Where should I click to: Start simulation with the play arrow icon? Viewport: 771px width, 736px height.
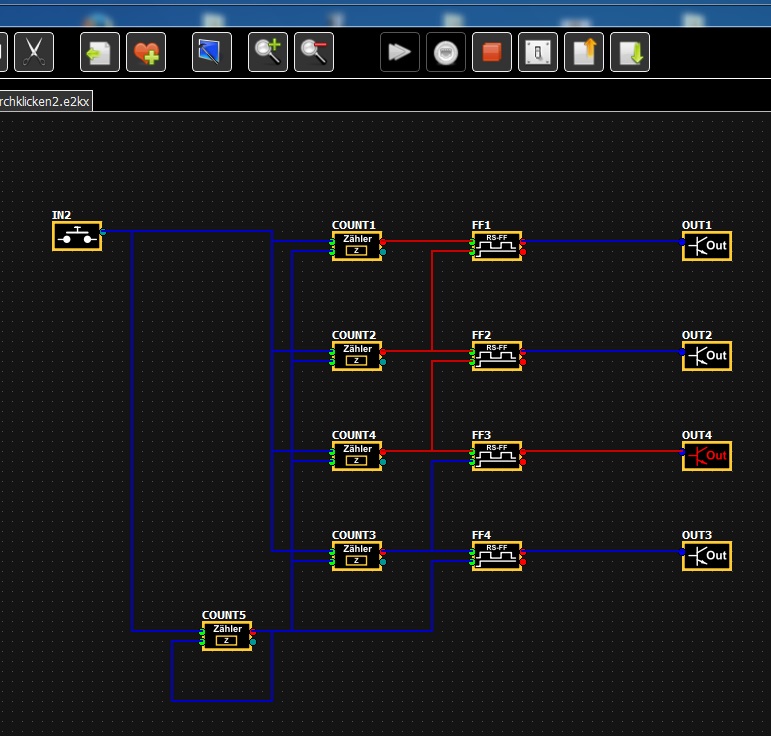[400, 52]
